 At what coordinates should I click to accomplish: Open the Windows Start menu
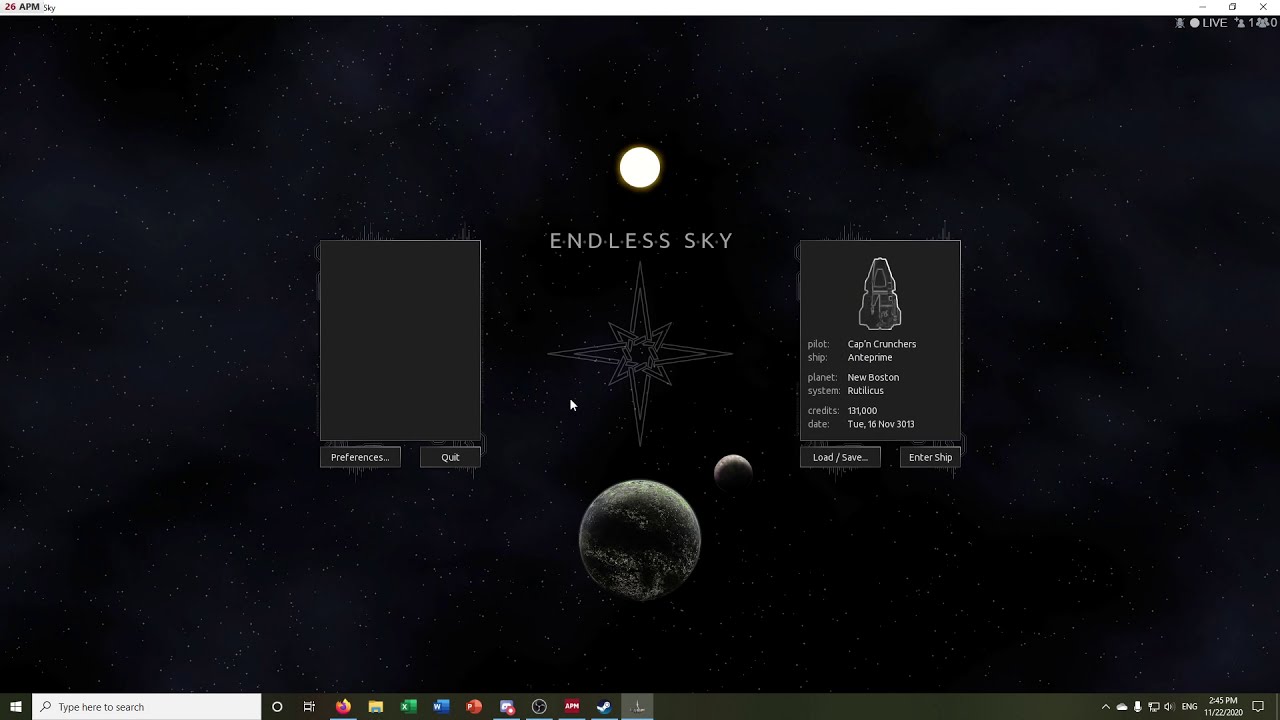pyautogui.click(x=16, y=707)
